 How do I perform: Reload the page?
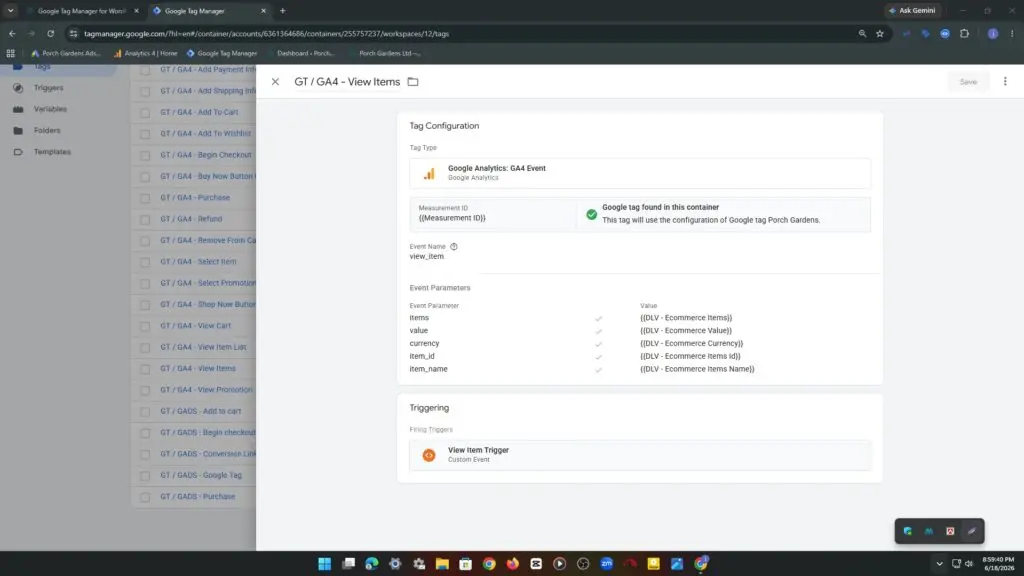50,33
